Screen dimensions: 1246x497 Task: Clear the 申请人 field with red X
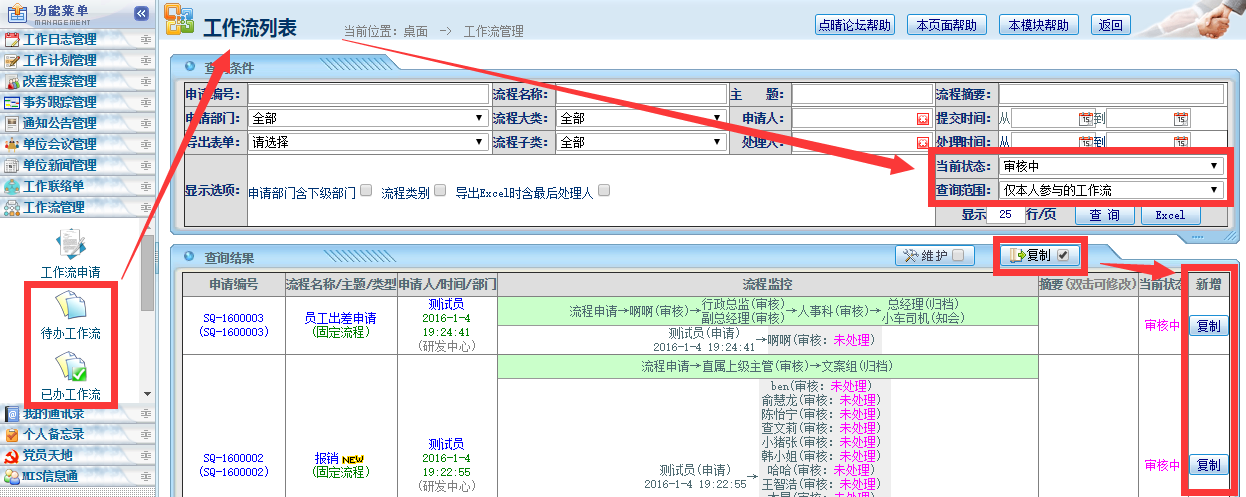coord(922,119)
